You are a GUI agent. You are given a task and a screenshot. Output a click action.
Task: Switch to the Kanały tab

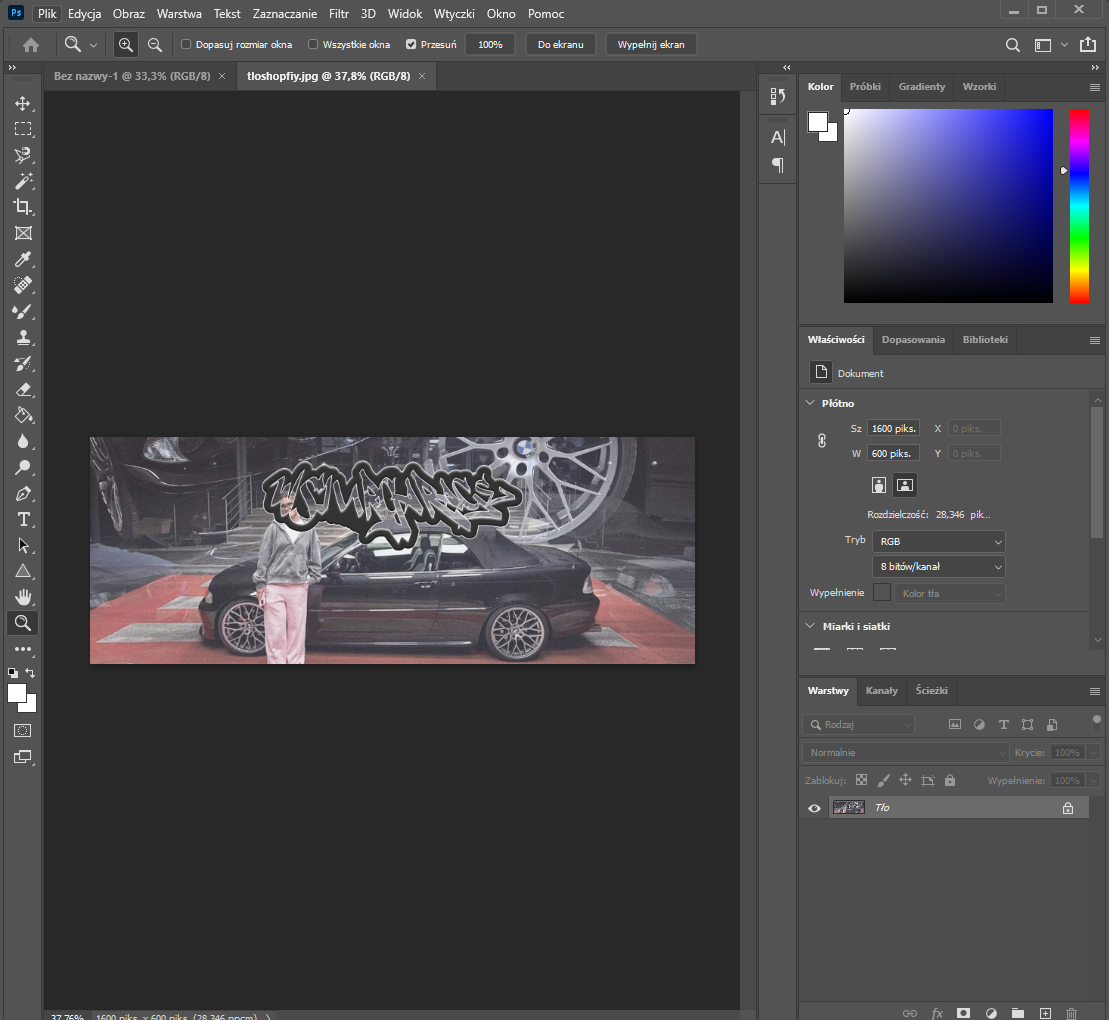point(881,690)
